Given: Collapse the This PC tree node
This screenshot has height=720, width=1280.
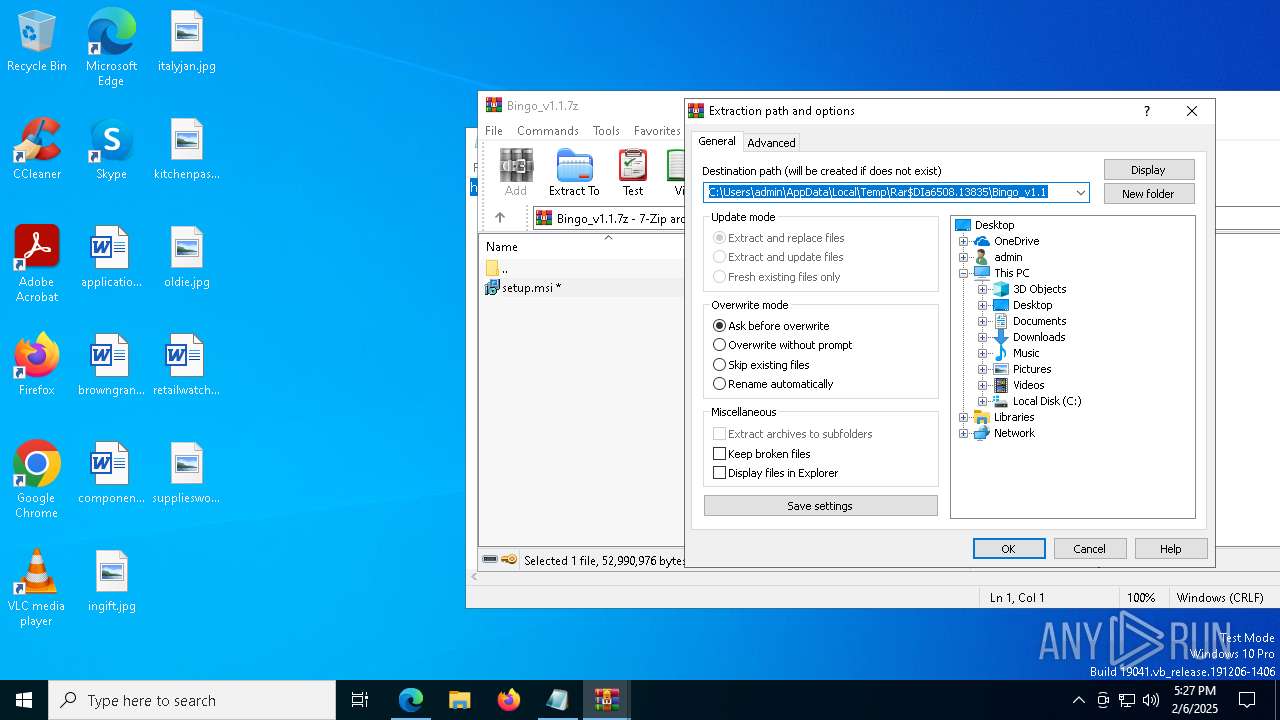Looking at the screenshot, I should pos(963,273).
